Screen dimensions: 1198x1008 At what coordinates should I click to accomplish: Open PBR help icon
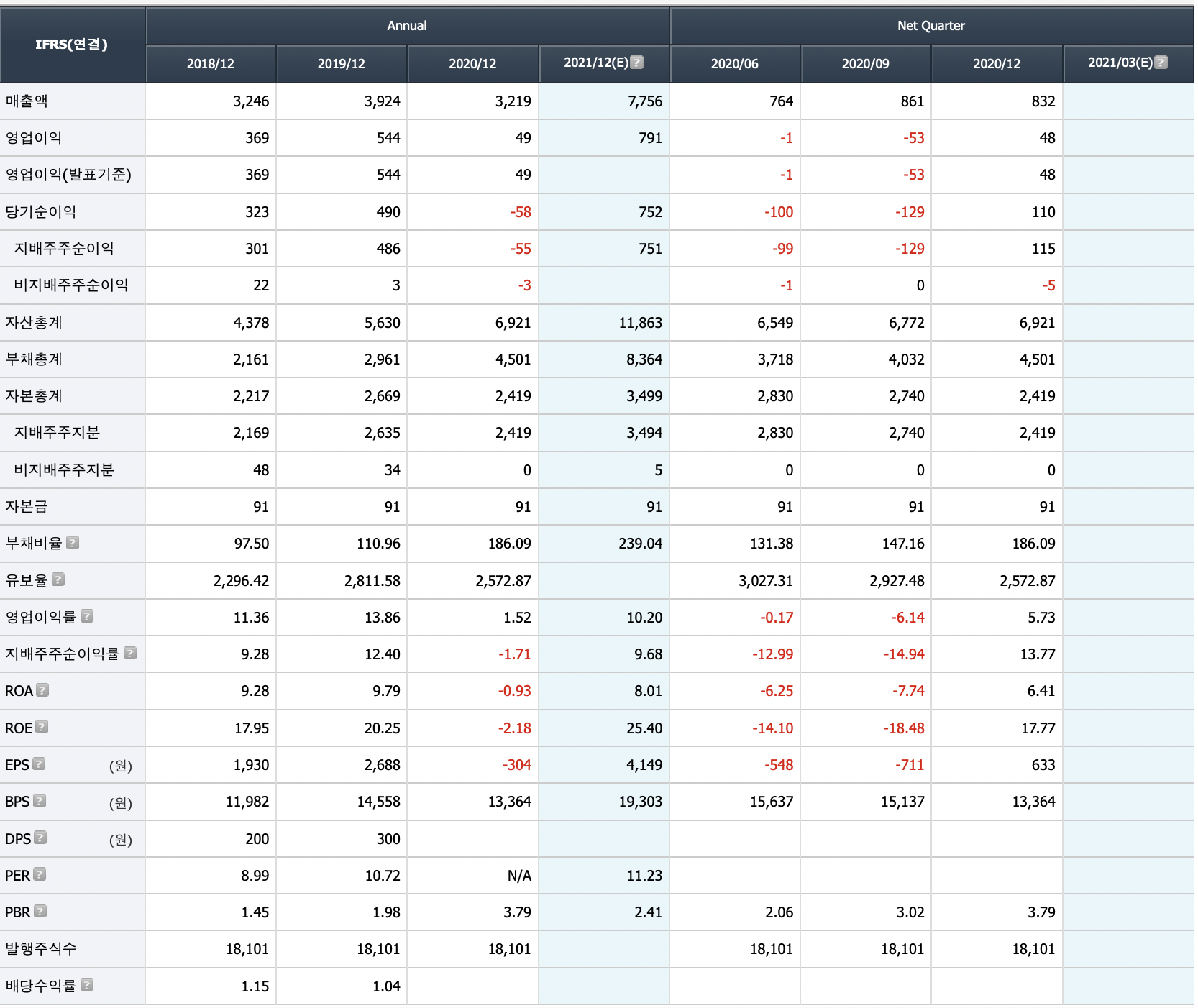tap(40, 911)
